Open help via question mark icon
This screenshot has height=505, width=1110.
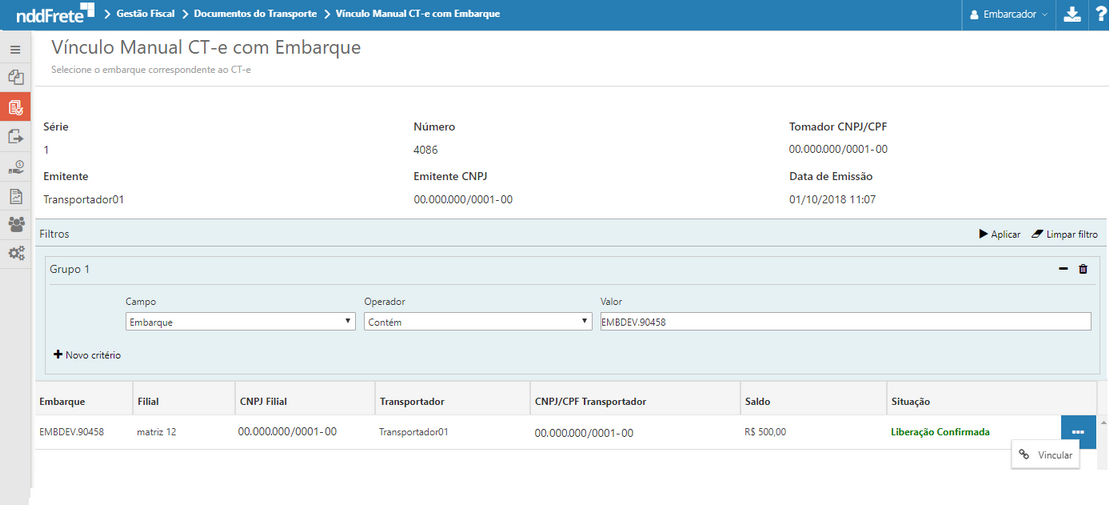click(1097, 14)
